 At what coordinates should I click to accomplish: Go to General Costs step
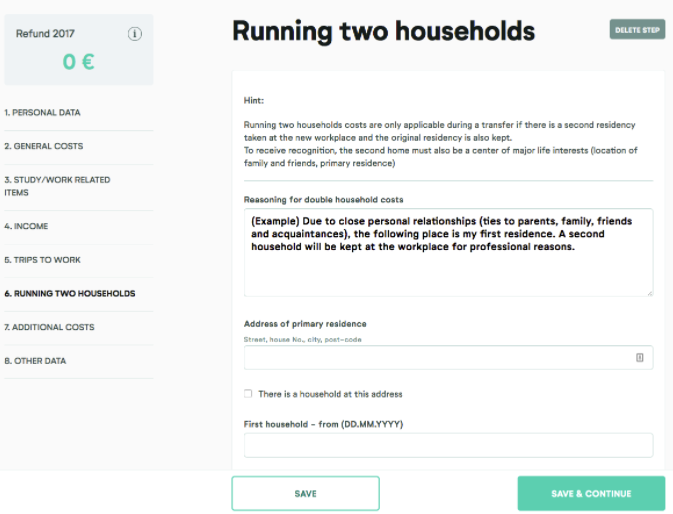(x=44, y=146)
